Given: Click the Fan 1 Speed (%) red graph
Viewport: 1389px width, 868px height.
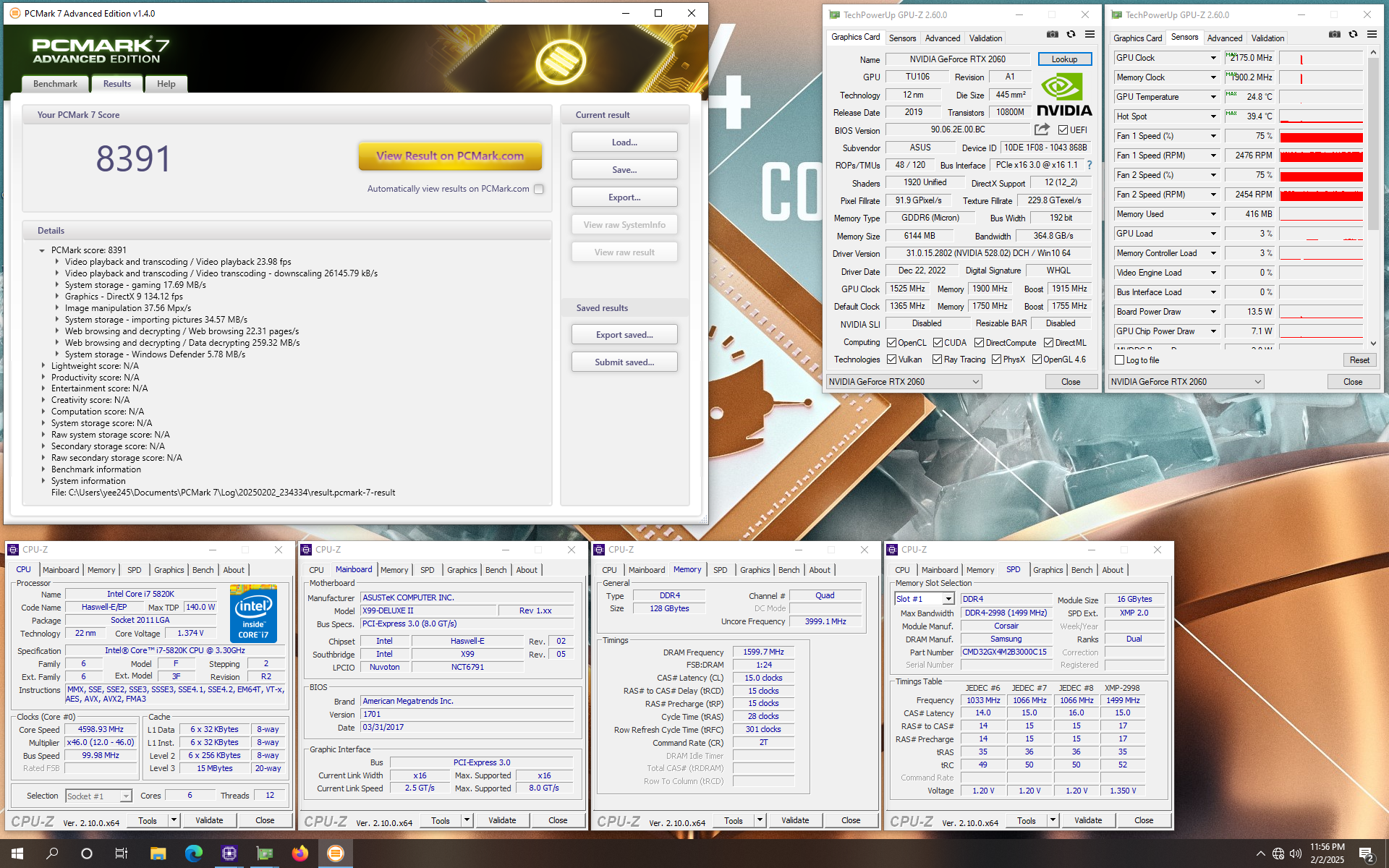Looking at the screenshot, I should click(x=1321, y=136).
